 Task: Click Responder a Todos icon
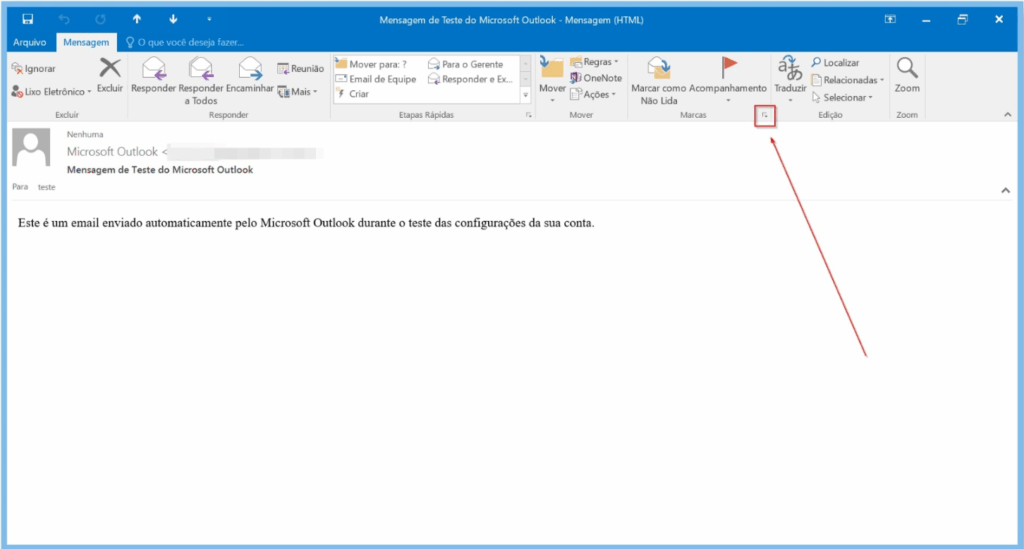pyautogui.click(x=201, y=69)
